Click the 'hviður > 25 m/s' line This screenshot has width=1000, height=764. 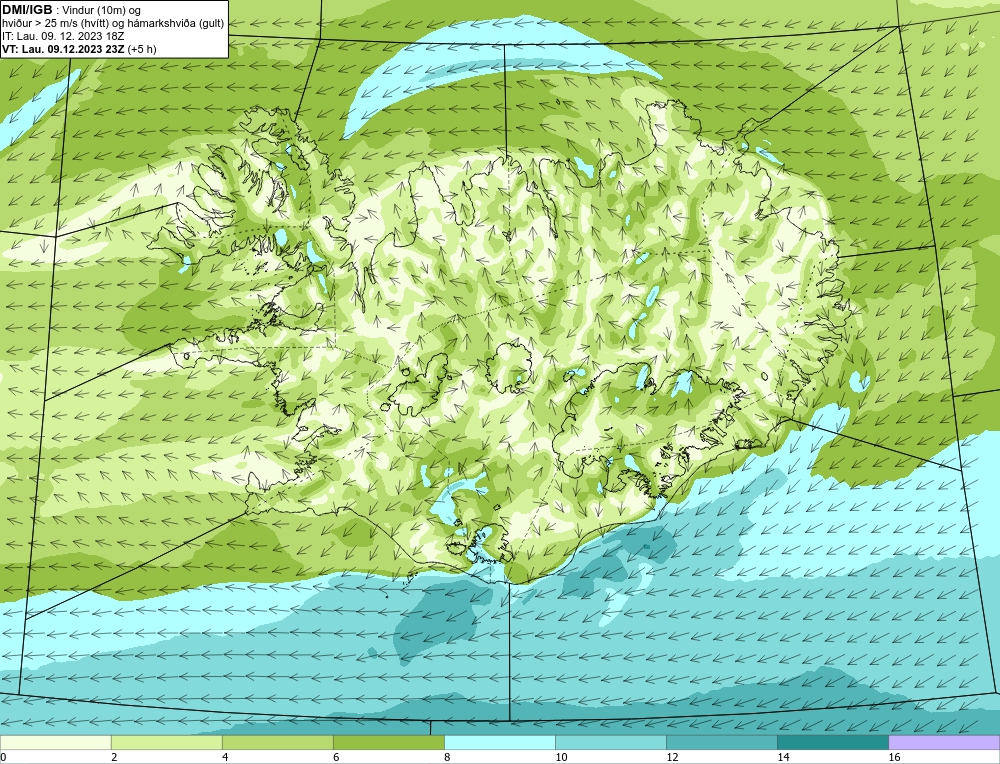pyautogui.click(x=113, y=24)
